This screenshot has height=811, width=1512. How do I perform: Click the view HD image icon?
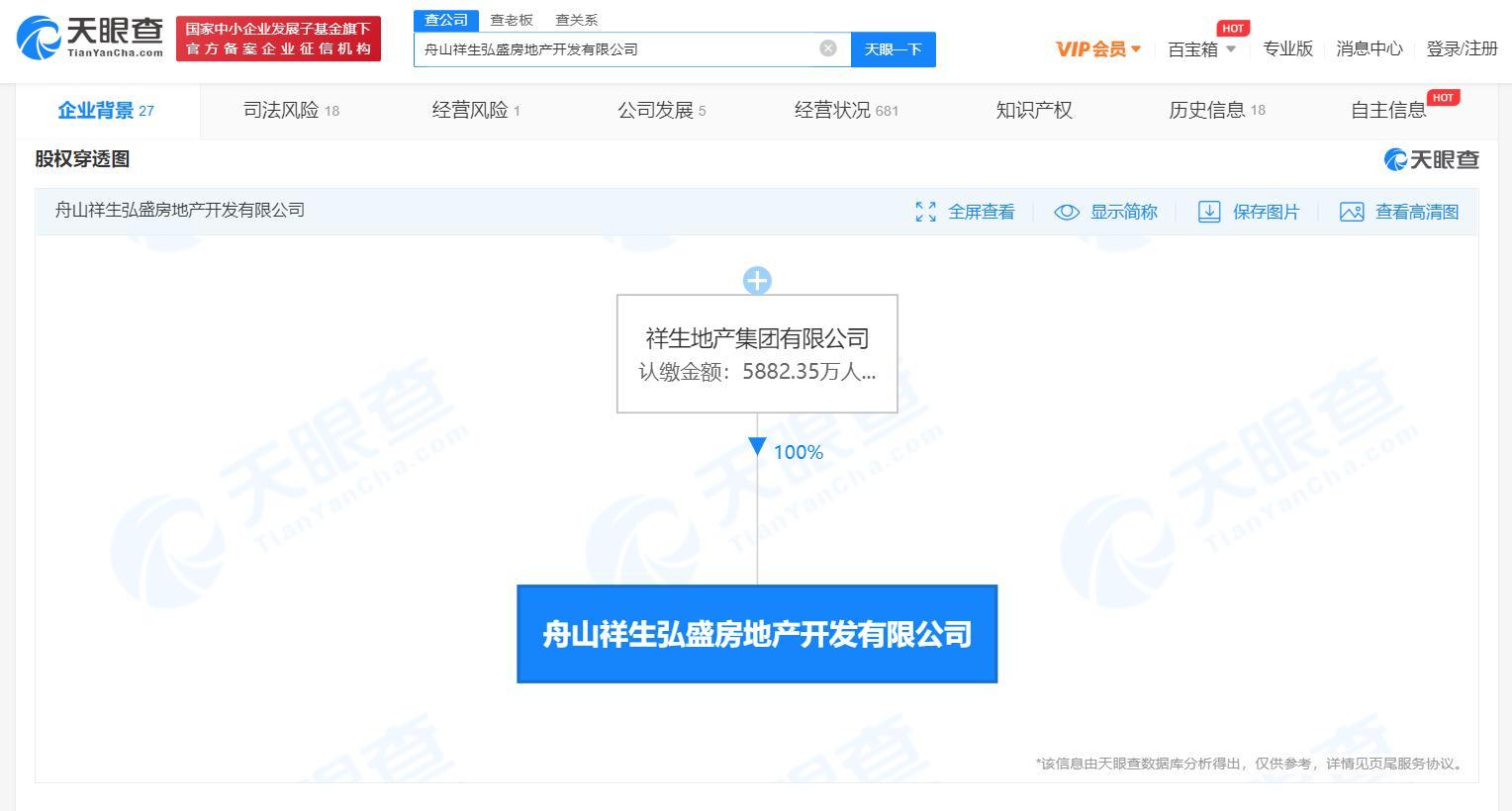(x=1351, y=212)
